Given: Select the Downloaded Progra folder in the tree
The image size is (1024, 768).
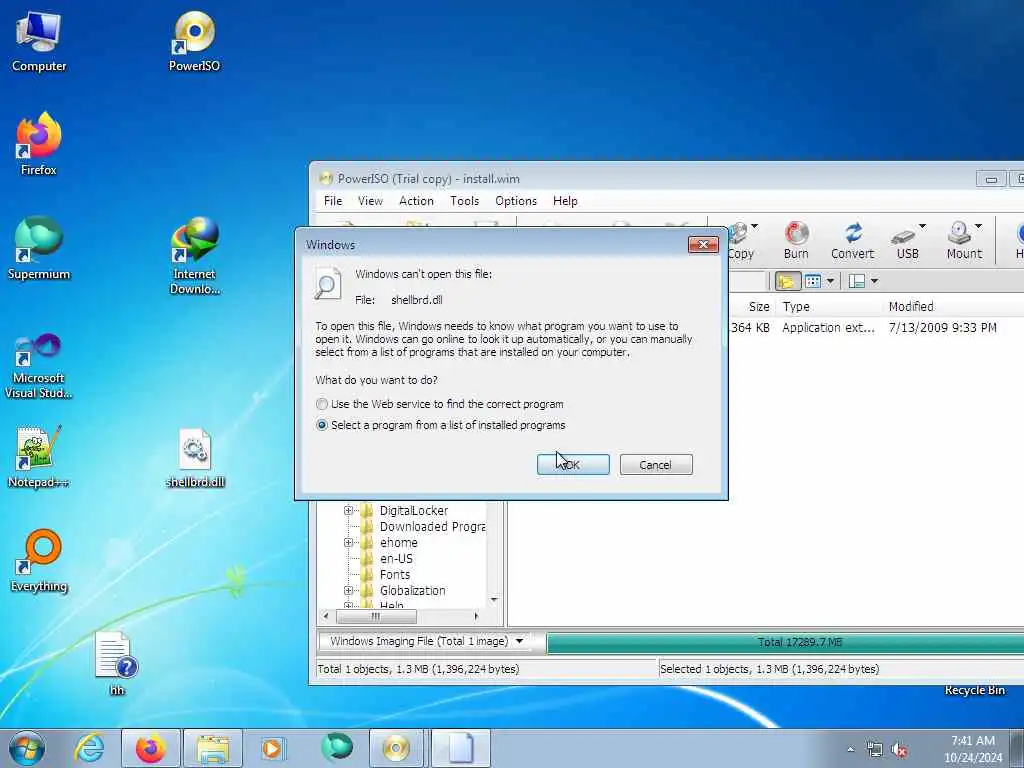Looking at the screenshot, I should [432, 527].
